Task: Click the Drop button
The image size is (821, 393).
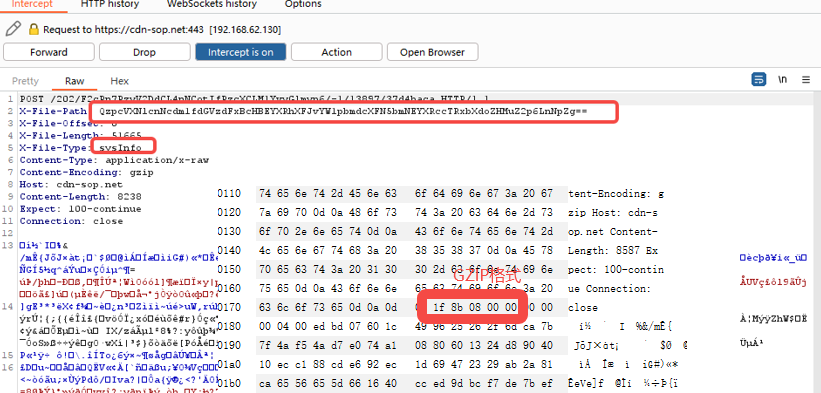Action: pos(145,52)
